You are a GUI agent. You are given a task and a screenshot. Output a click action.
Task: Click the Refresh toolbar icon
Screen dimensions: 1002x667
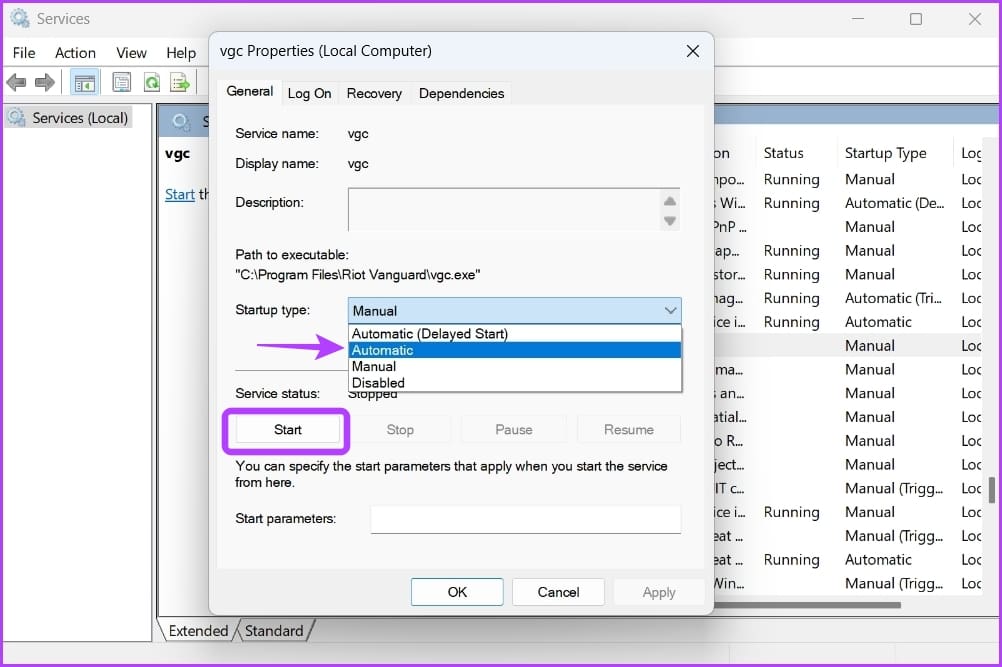tap(152, 82)
